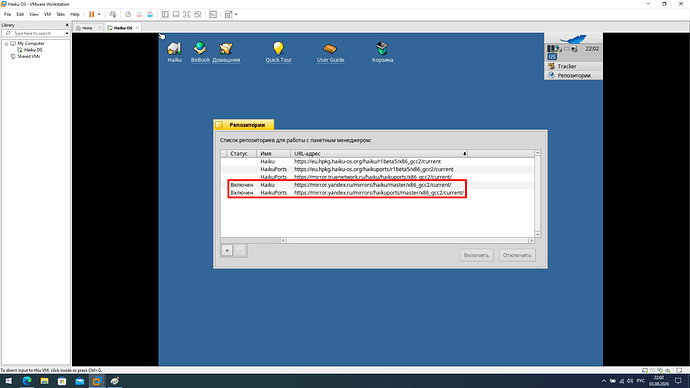Click the Отключить button

tap(517, 255)
